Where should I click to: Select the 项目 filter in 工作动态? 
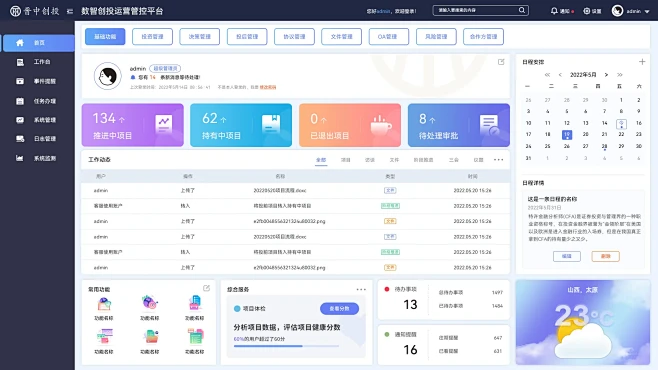(345, 160)
